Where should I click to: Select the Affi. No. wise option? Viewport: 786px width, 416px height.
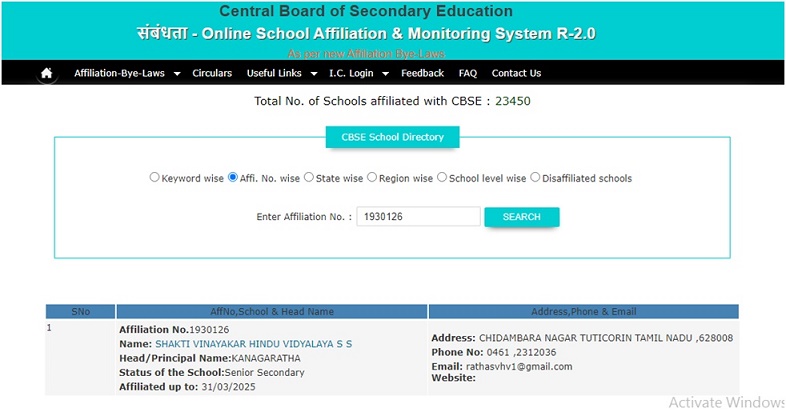233,178
